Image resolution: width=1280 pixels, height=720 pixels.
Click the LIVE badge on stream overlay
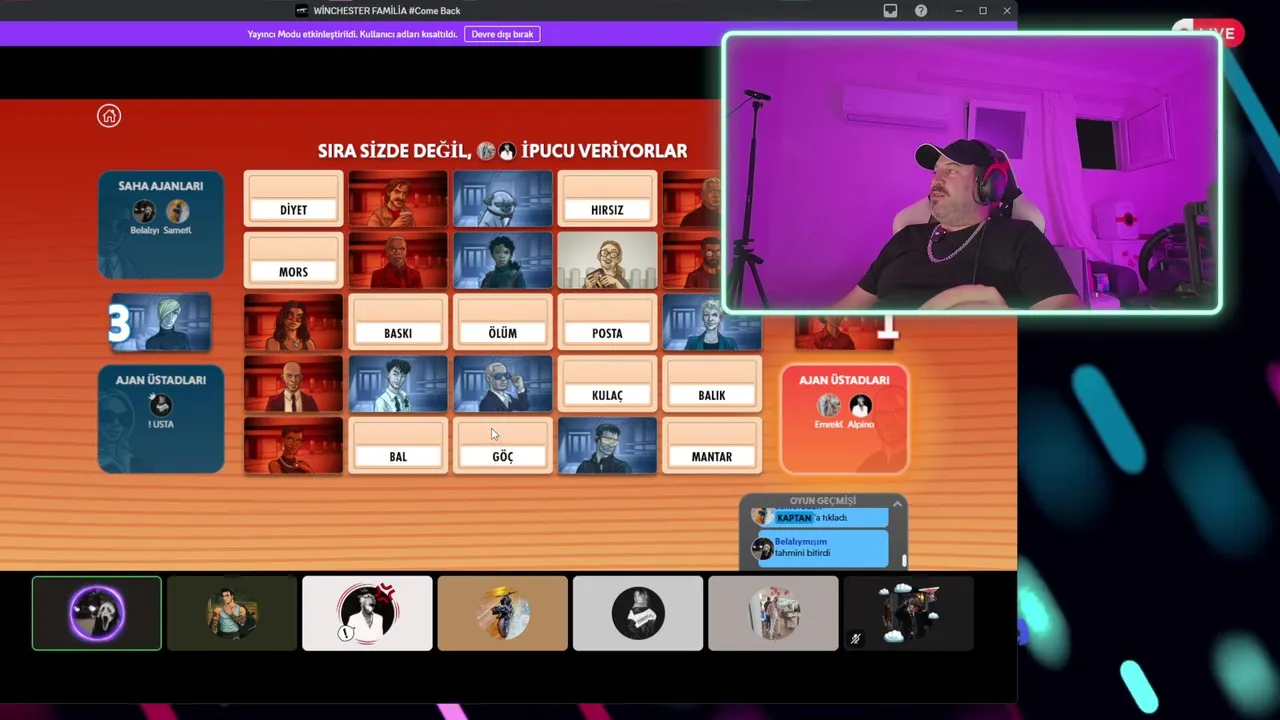(x=1209, y=33)
